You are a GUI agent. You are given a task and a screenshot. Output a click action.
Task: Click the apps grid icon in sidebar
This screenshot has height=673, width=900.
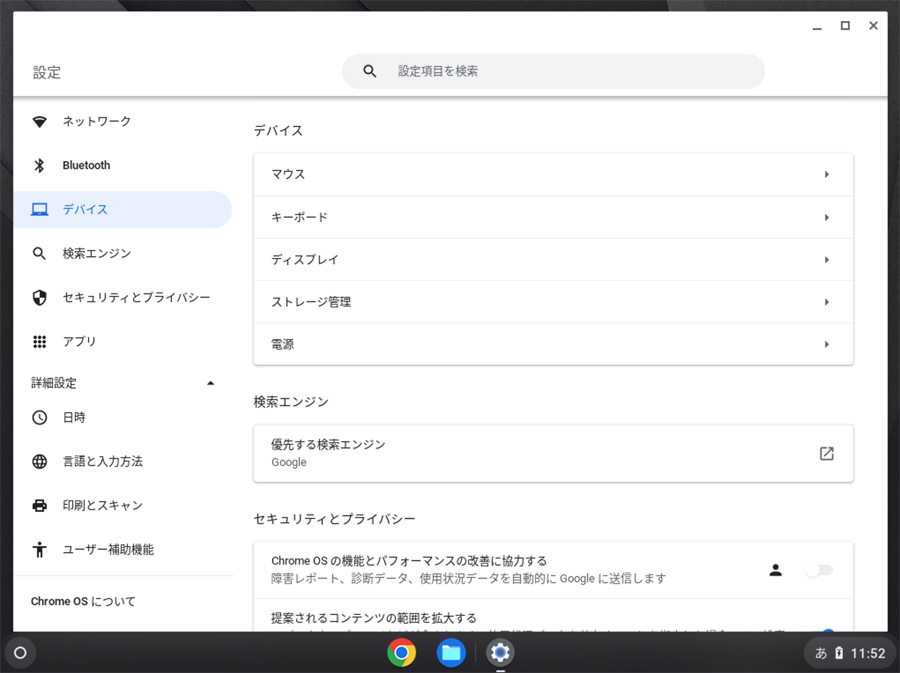40,342
